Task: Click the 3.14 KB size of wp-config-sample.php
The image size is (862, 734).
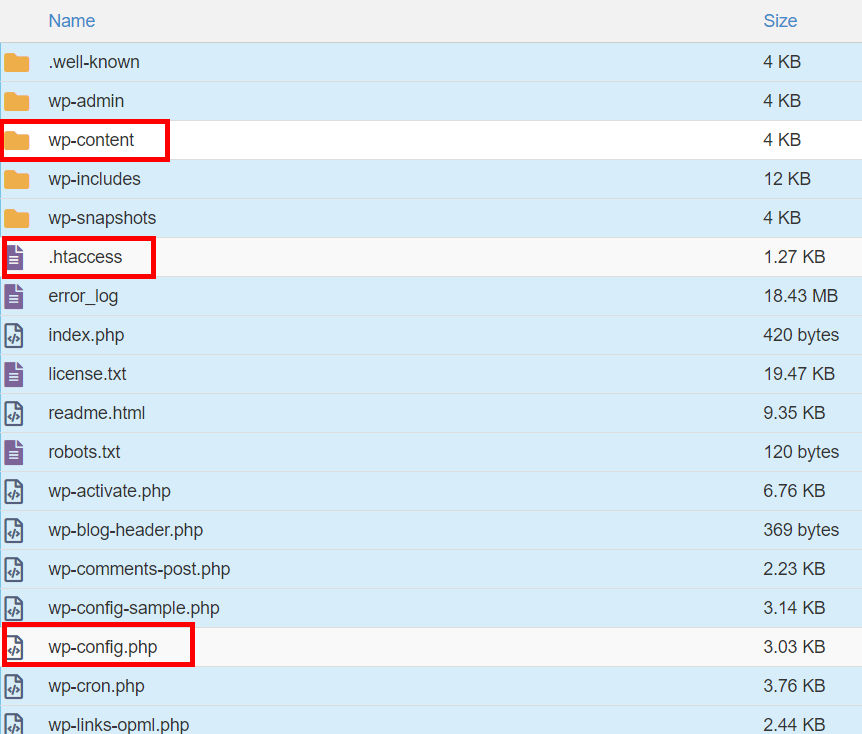Action: click(x=794, y=608)
